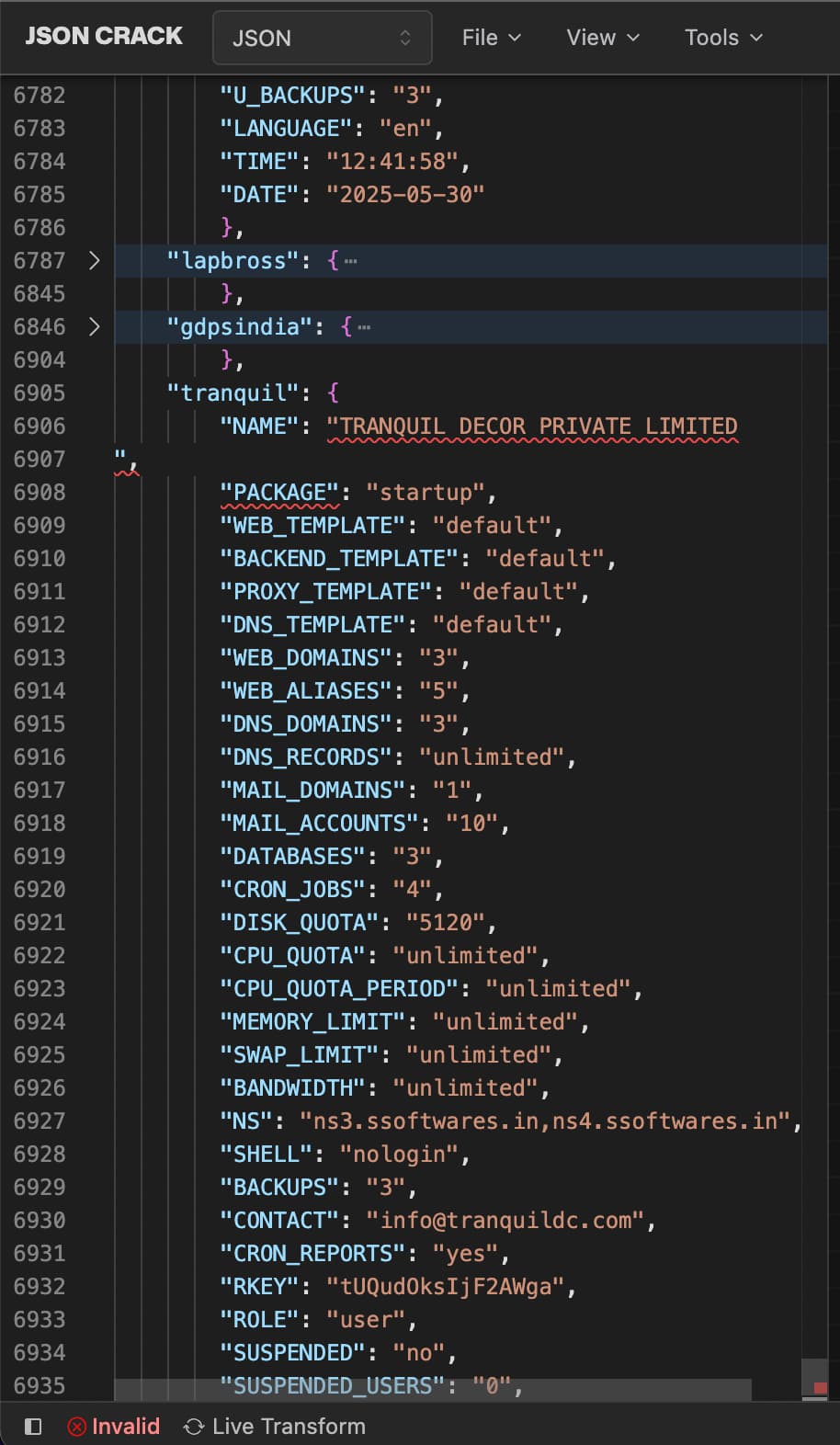Image resolution: width=840 pixels, height=1445 pixels.
Task: Open the JSON format selector dropdown
Action: coord(323,38)
